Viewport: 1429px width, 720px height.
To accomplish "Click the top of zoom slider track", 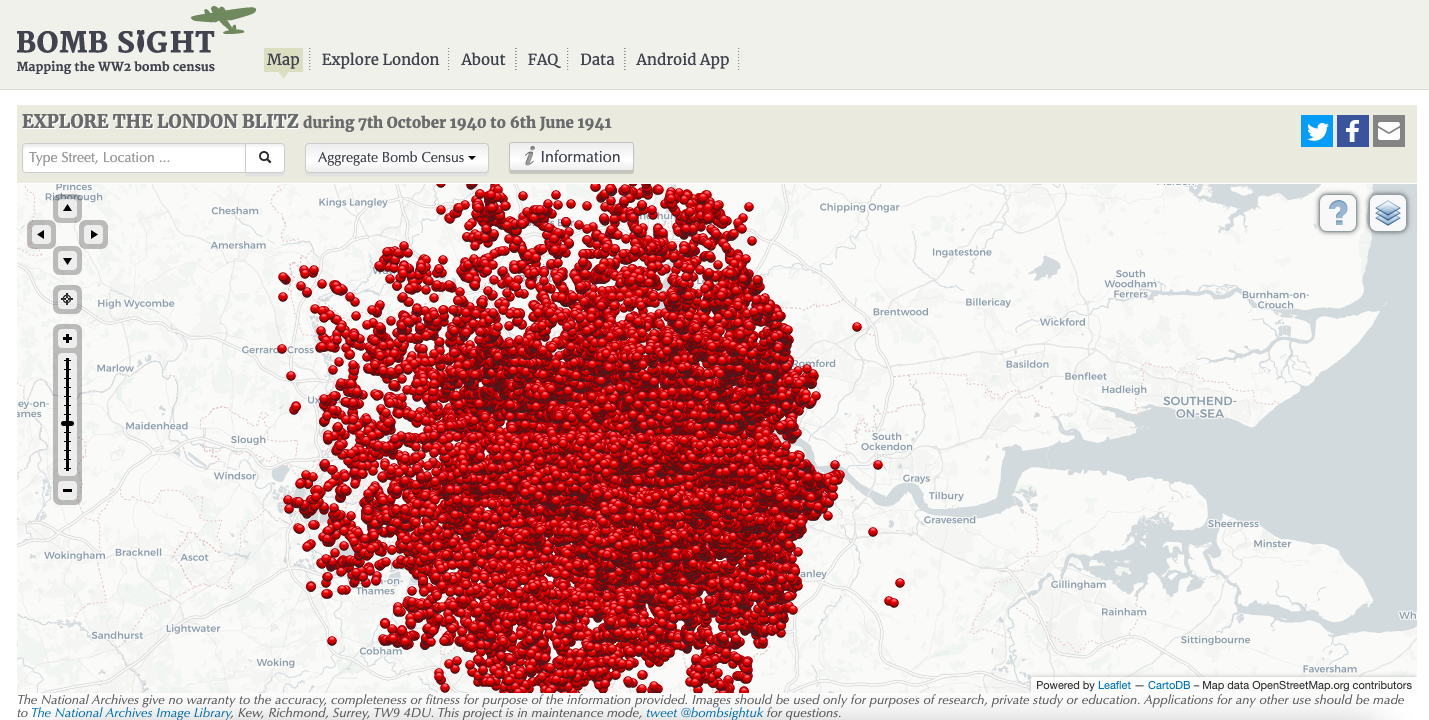I will [x=67, y=359].
